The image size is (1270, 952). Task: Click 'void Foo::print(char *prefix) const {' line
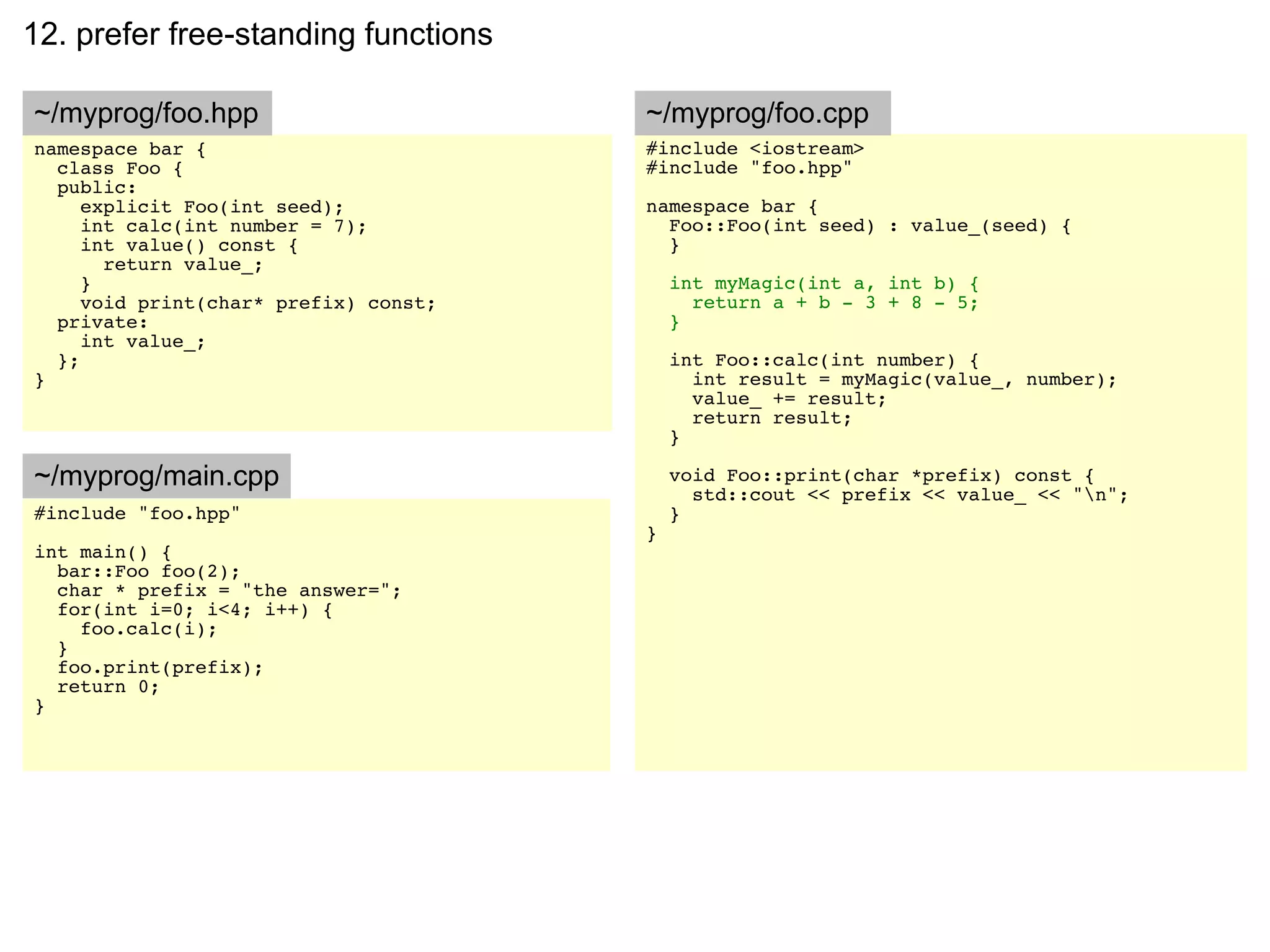click(x=881, y=476)
